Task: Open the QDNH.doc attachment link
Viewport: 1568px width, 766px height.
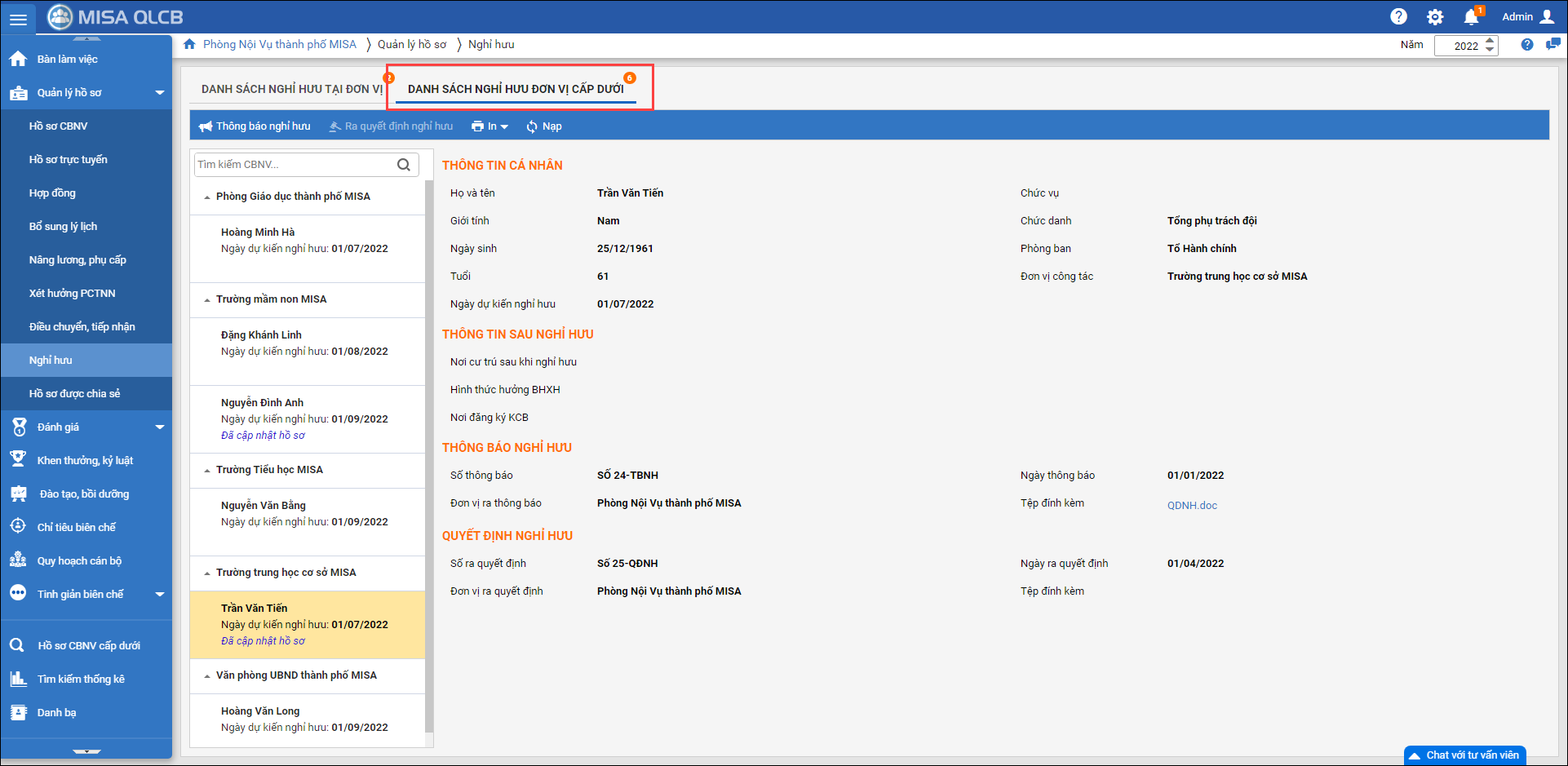Action: (1191, 506)
